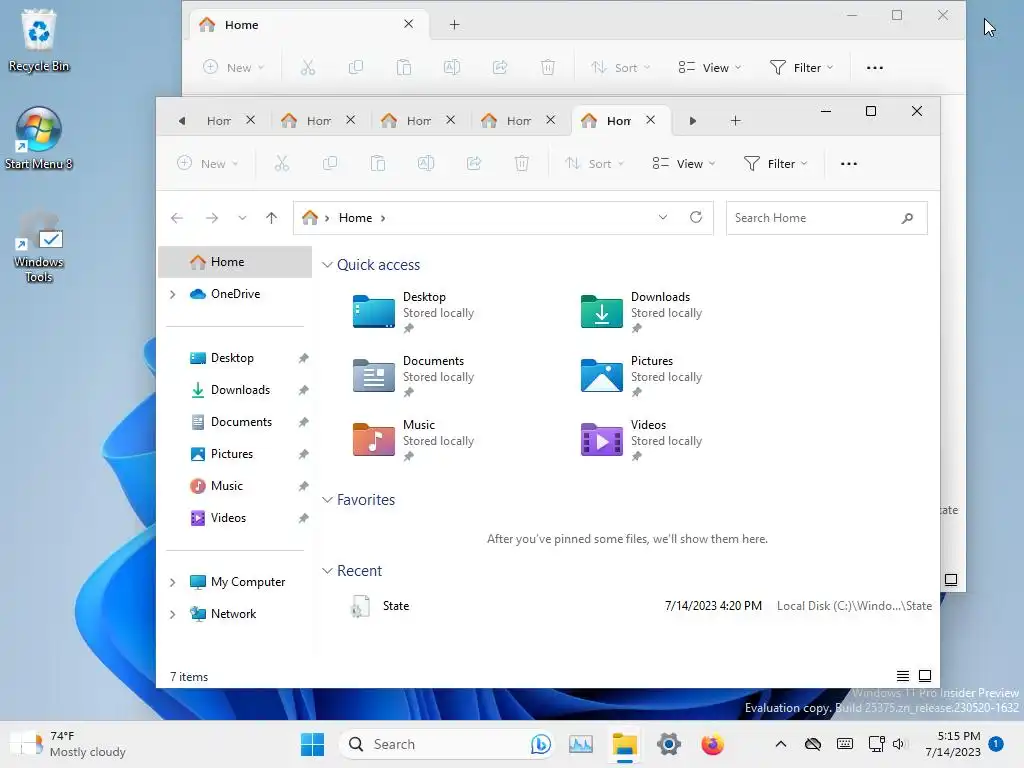Expand My Computer in the navigation pane
This screenshot has height=768, width=1024.
coord(172,583)
